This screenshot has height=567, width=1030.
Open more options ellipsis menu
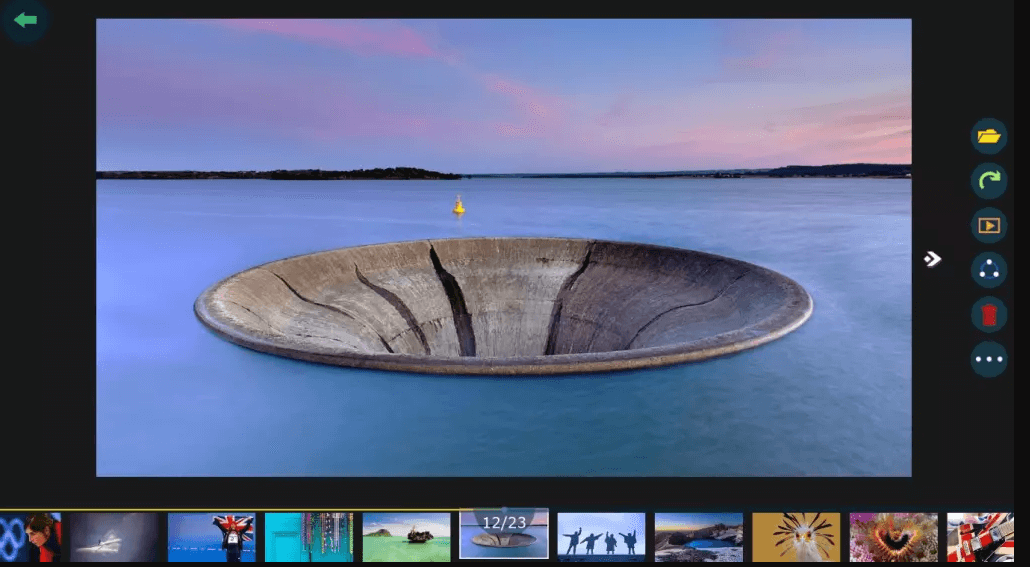point(988,359)
